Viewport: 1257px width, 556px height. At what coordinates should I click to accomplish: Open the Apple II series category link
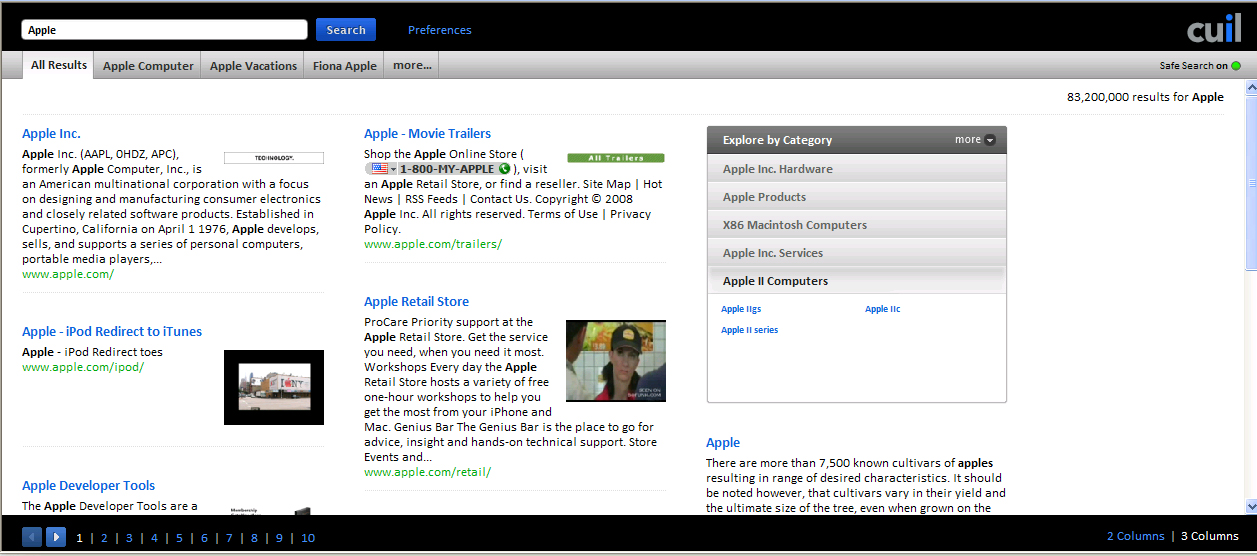click(x=750, y=330)
